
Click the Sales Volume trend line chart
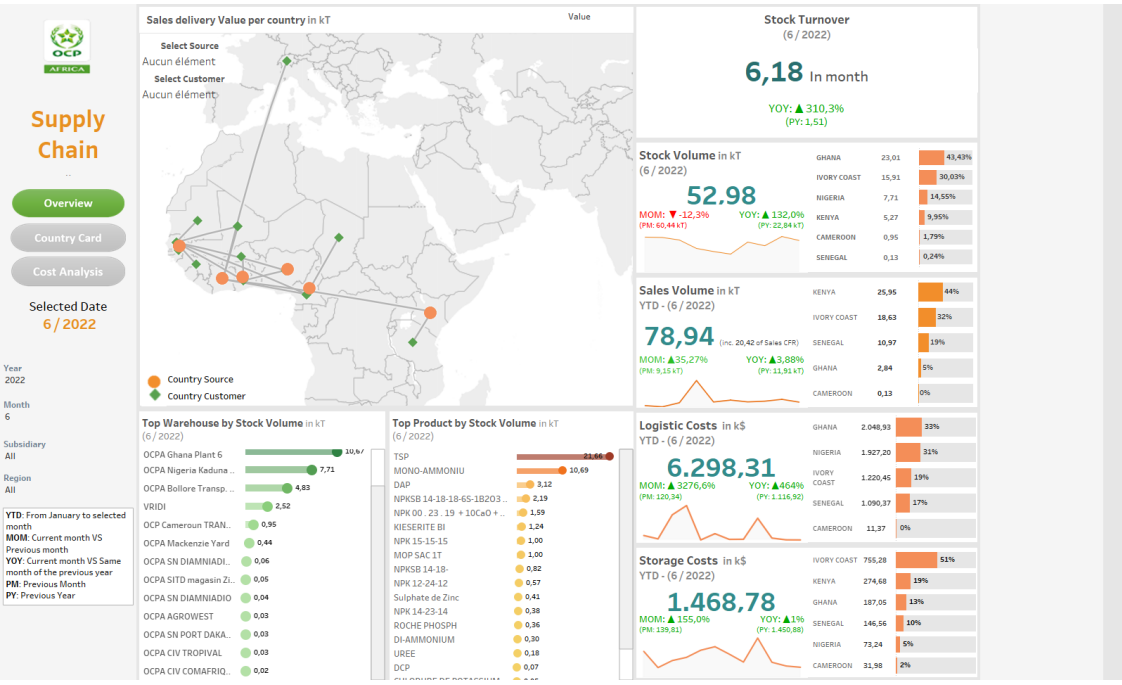[721, 393]
